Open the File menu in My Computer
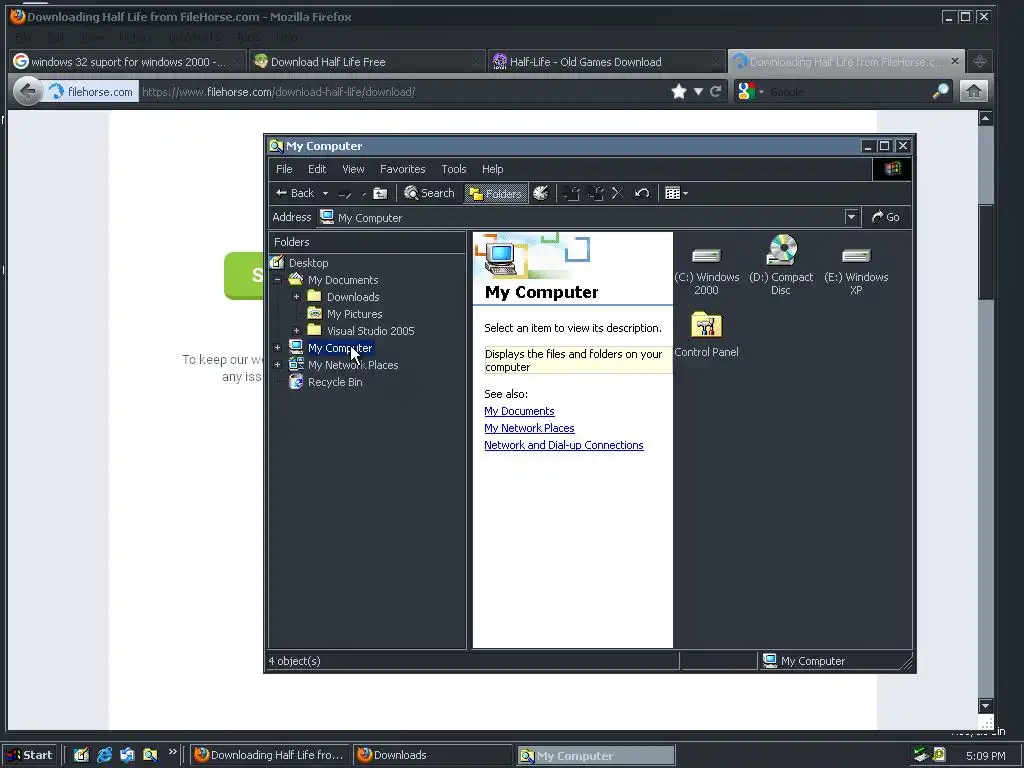This screenshot has width=1024, height=768. point(284,169)
